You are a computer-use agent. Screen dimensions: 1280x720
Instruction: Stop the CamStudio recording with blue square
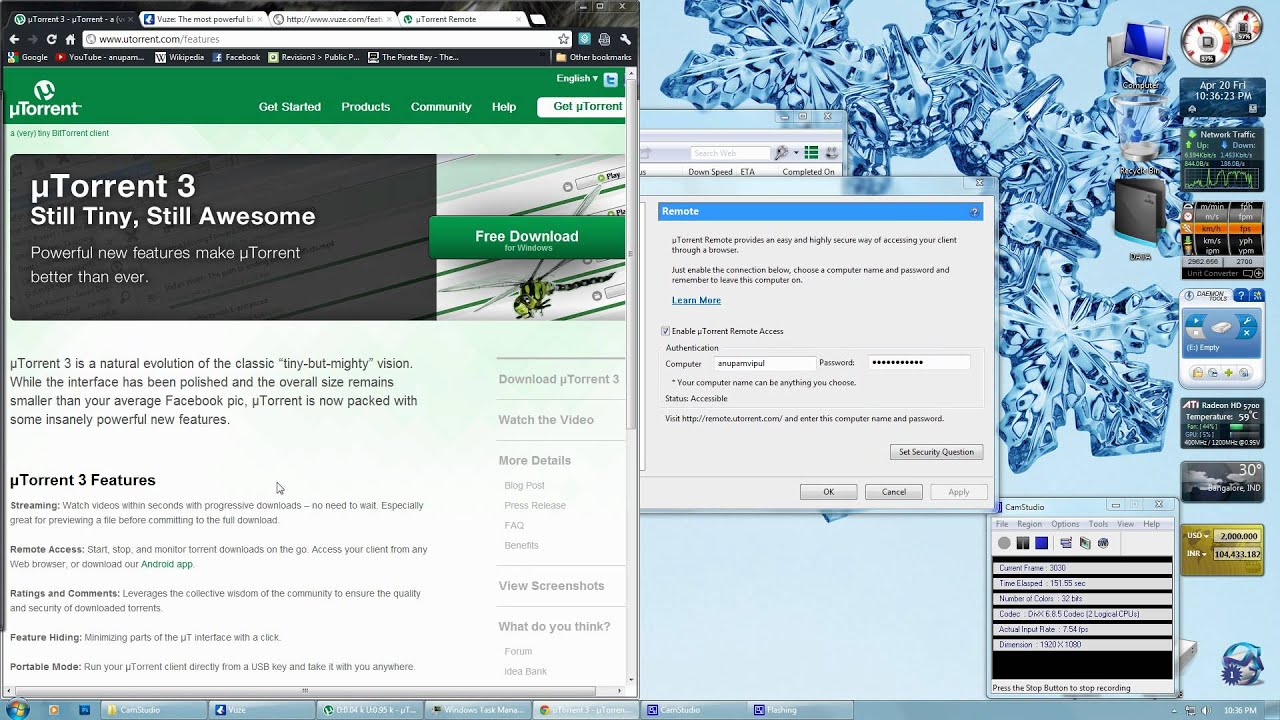(1041, 543)
